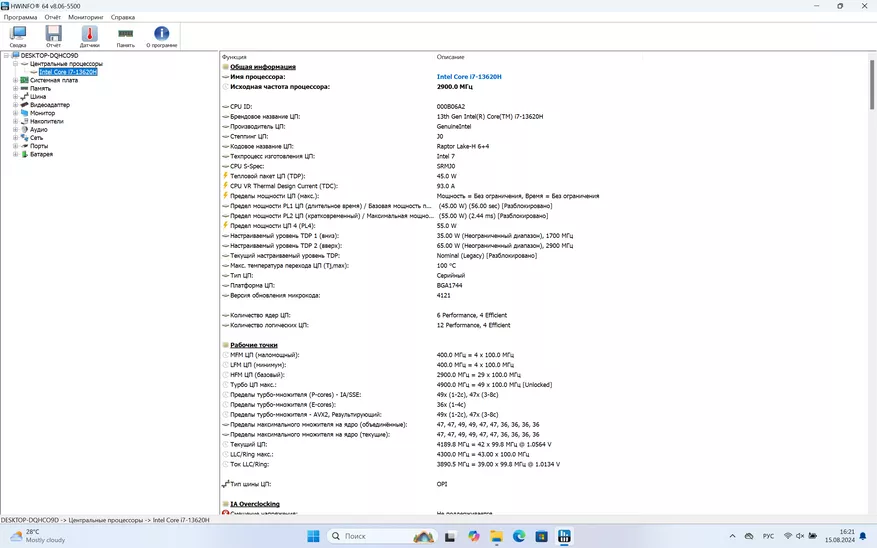Screen dimensions: 877x548
Task: Select the Монитор tree item
Action: (42, 113)
